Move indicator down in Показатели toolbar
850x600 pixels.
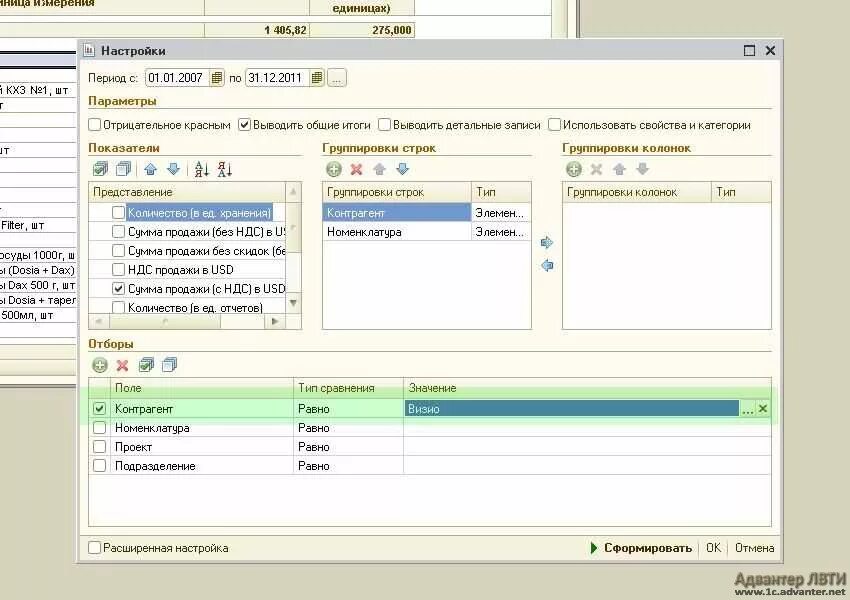coord(173,169)
